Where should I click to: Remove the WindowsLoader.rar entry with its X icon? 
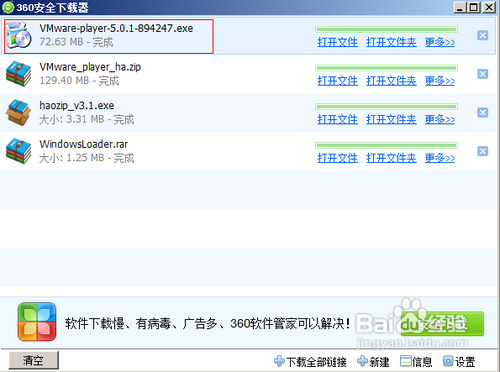pos(482,151)
